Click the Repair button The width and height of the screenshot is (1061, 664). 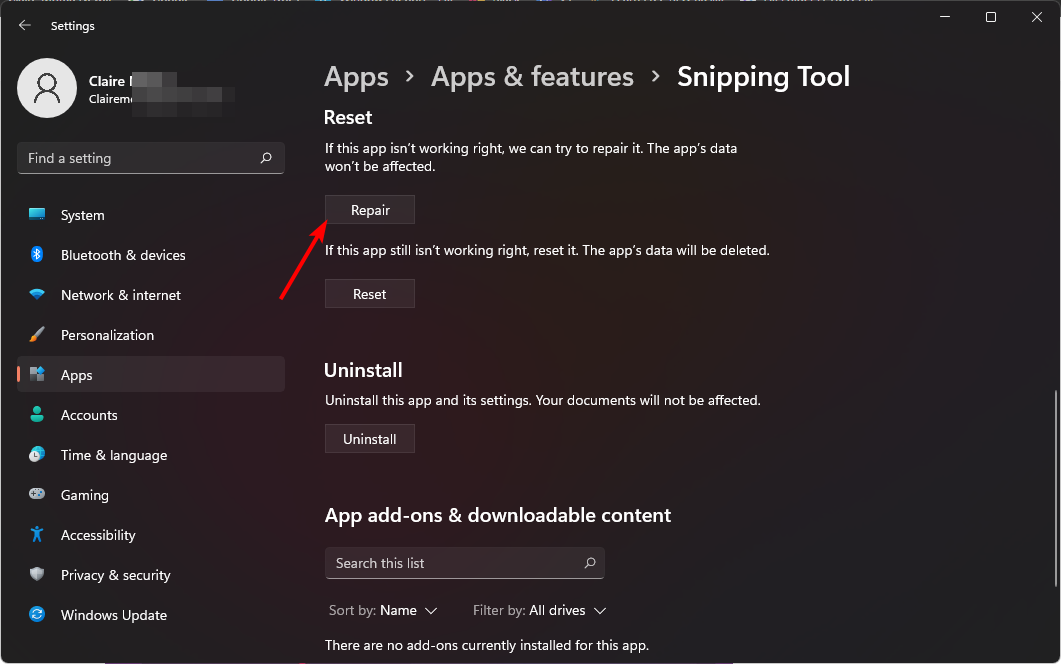pos(369,210)
